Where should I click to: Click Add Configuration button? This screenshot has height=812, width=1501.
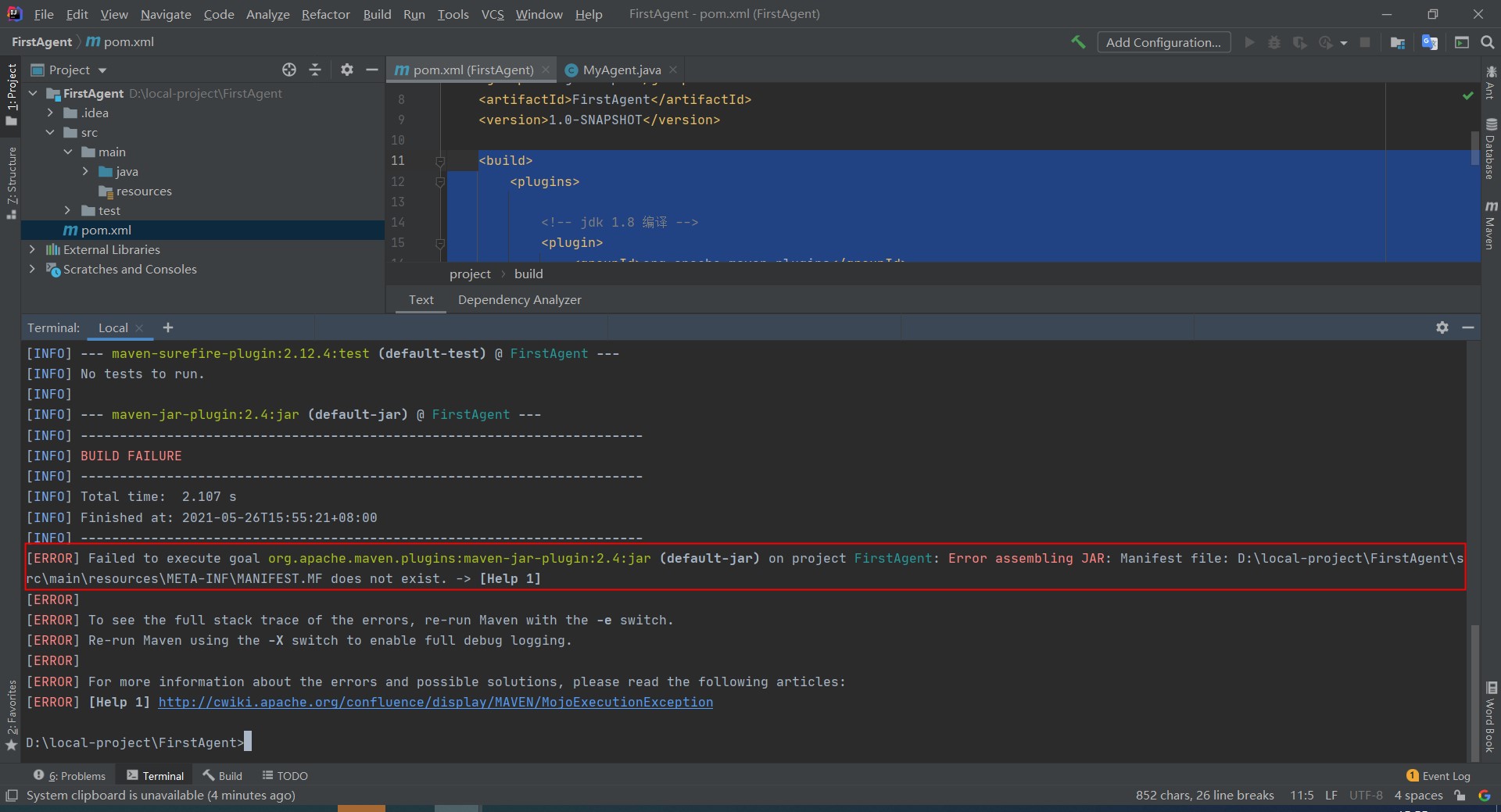(1163, 42)
